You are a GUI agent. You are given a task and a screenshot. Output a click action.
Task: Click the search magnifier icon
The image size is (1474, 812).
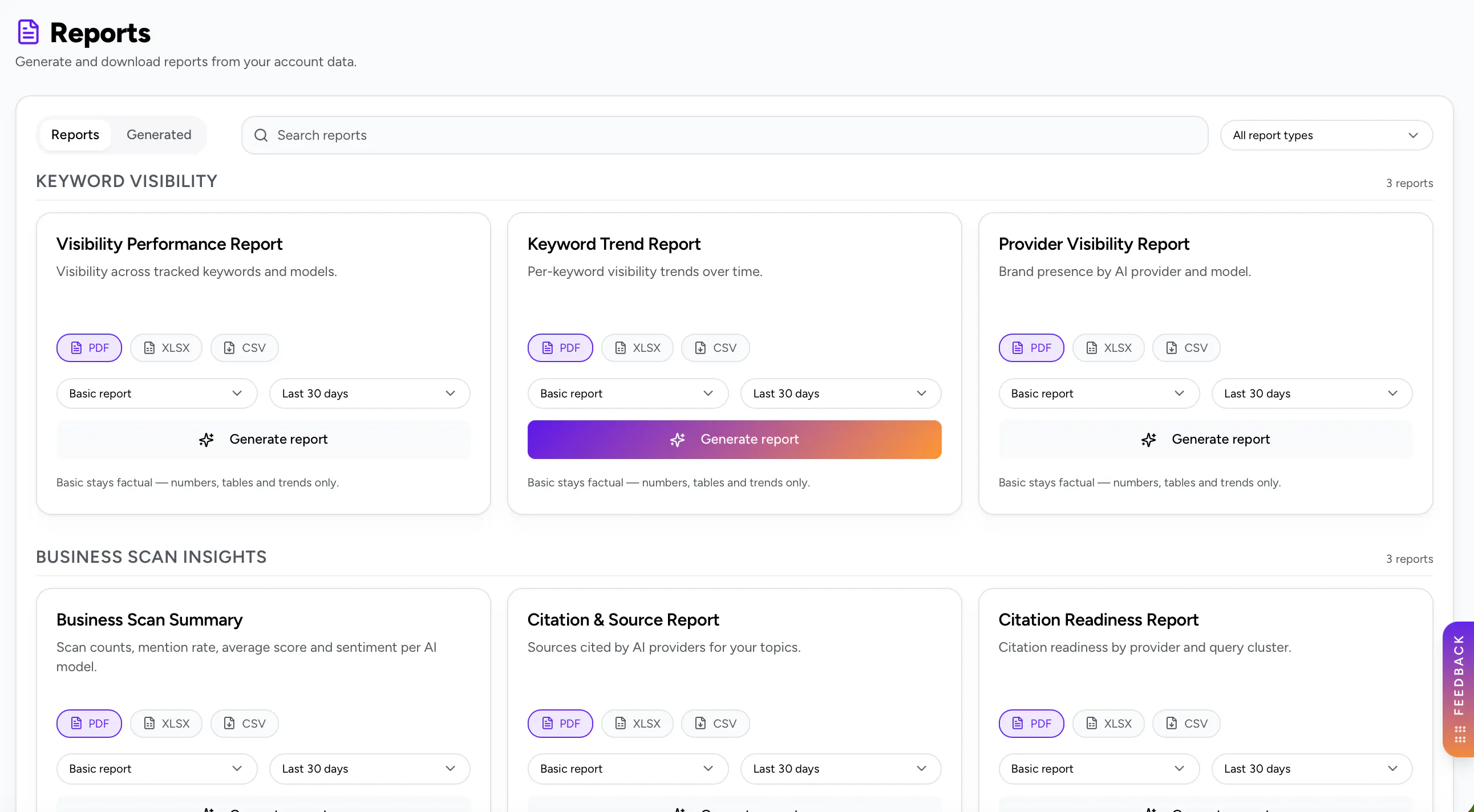(x=261, y=135)
